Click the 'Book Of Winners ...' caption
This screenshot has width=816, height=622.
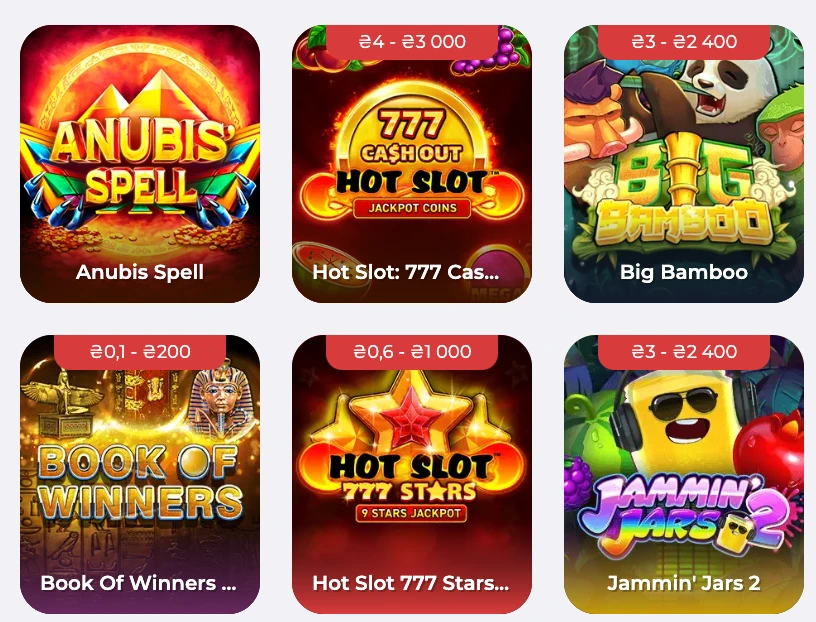(138, 583)
